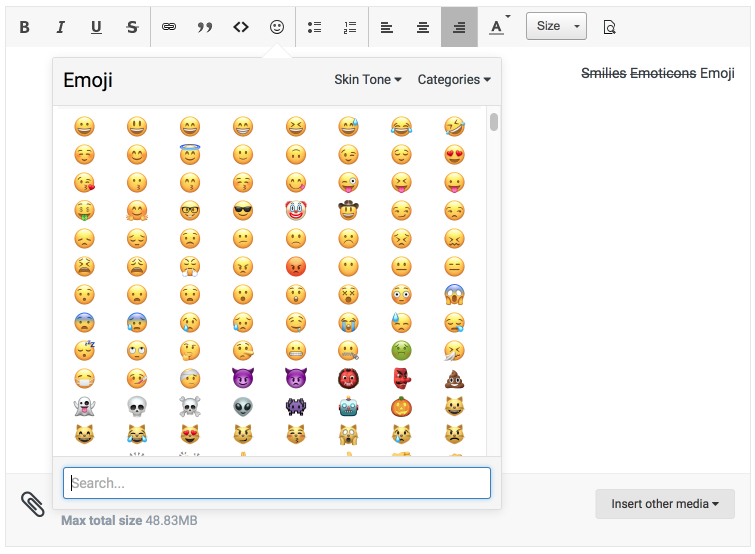
Task: Open the text color picker
Action: point(498,26)
